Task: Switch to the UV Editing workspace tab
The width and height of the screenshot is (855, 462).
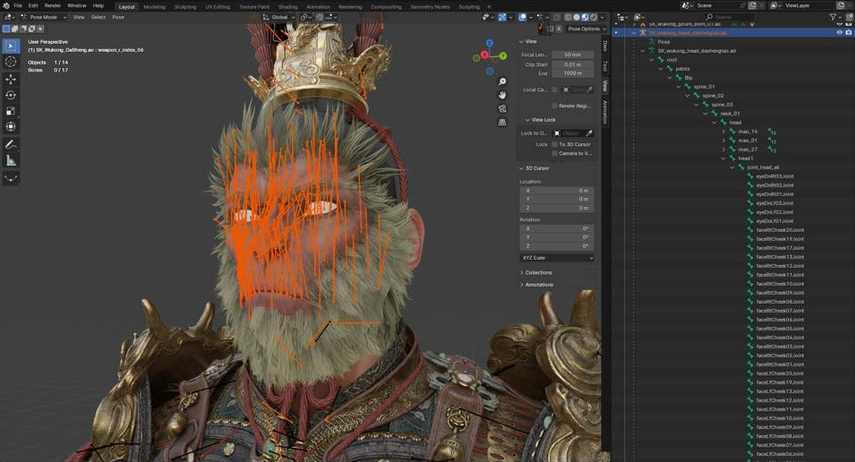Action: pos(218,7)
